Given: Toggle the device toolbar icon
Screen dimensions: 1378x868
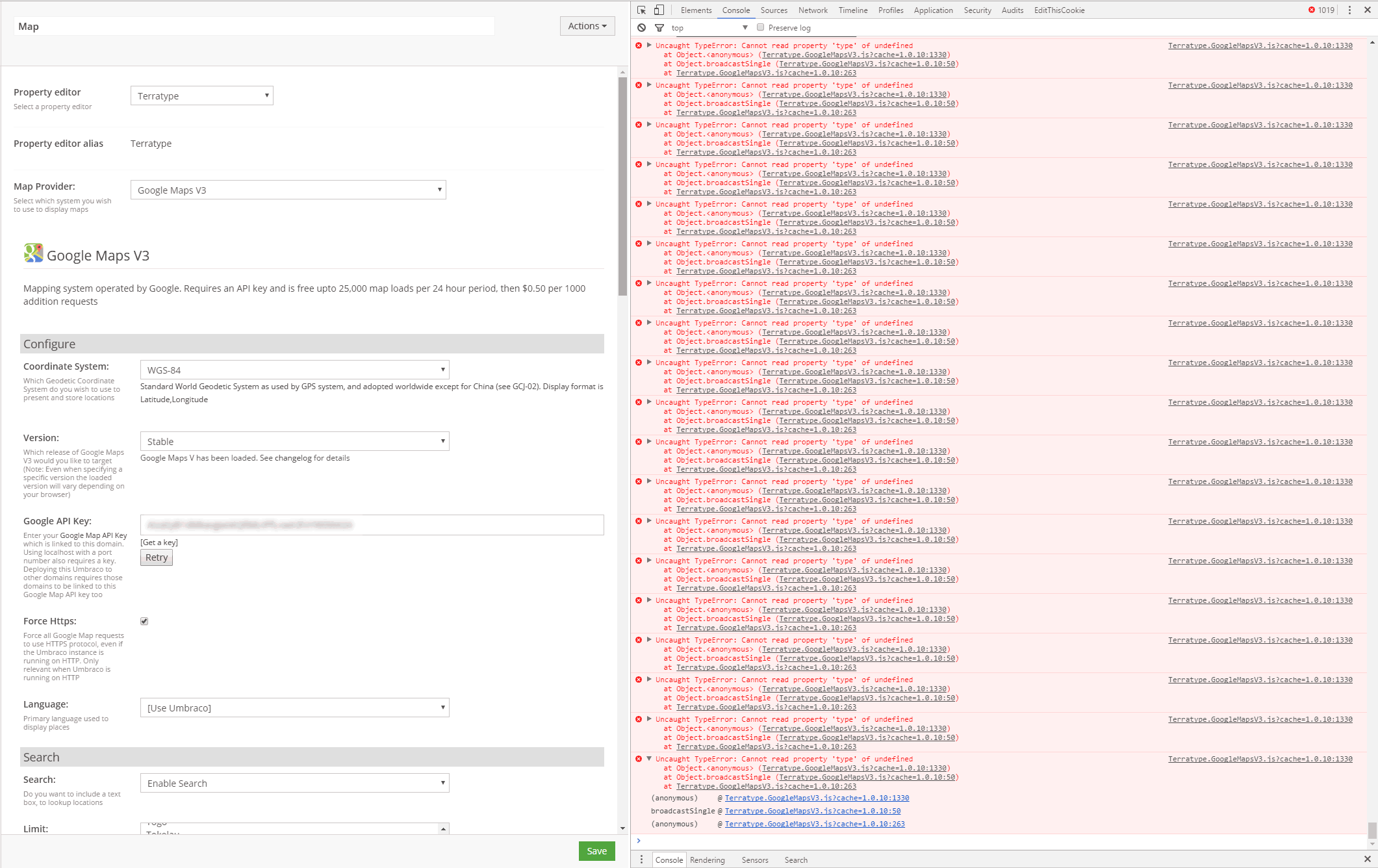Looking at the screenshot, I should click(x=659, y=10).
